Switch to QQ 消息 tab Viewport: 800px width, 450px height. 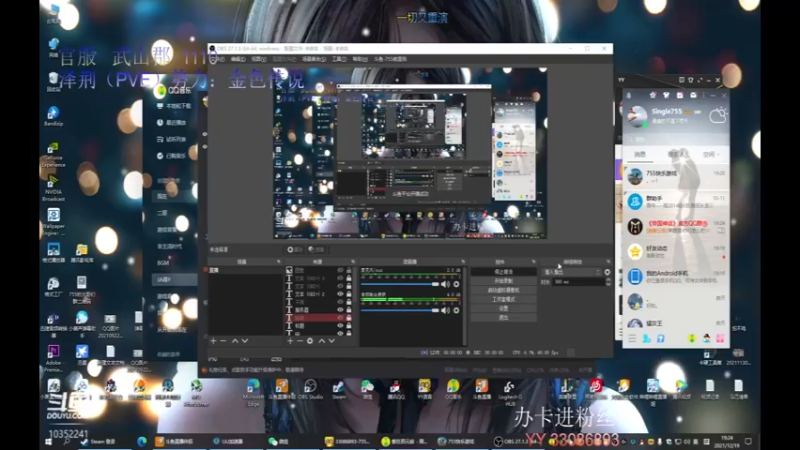640,154
